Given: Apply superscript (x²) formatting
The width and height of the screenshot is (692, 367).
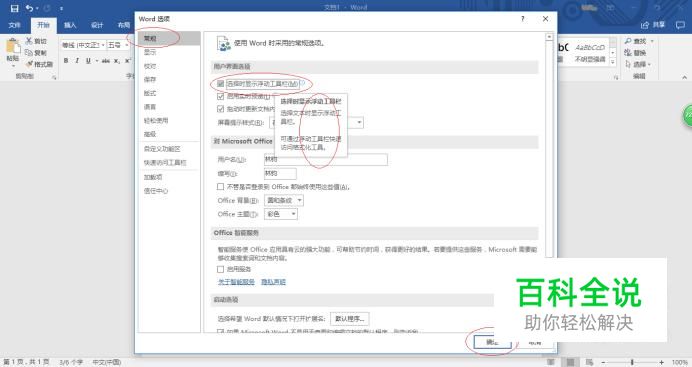Looking at the screenshot, I should pyautogui.click(x=128, y=61).
